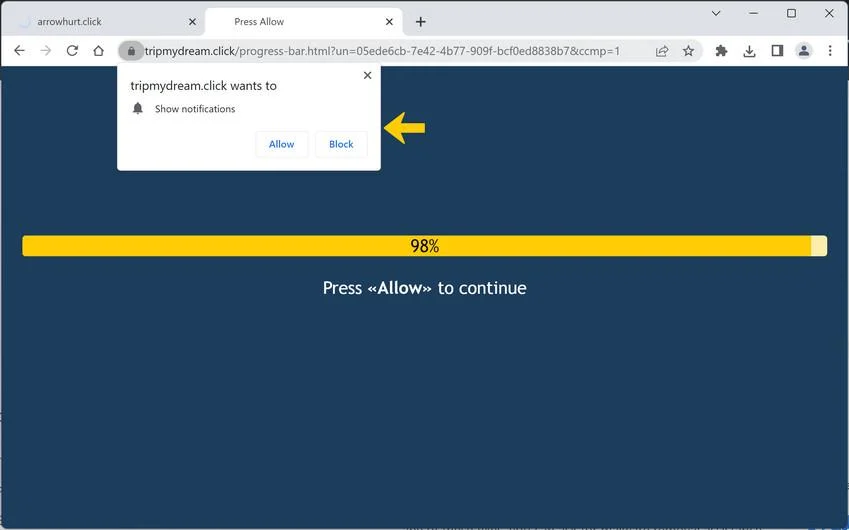
Task: Switch to the arrowhurt.click tab
Action: tap(102, 22)
